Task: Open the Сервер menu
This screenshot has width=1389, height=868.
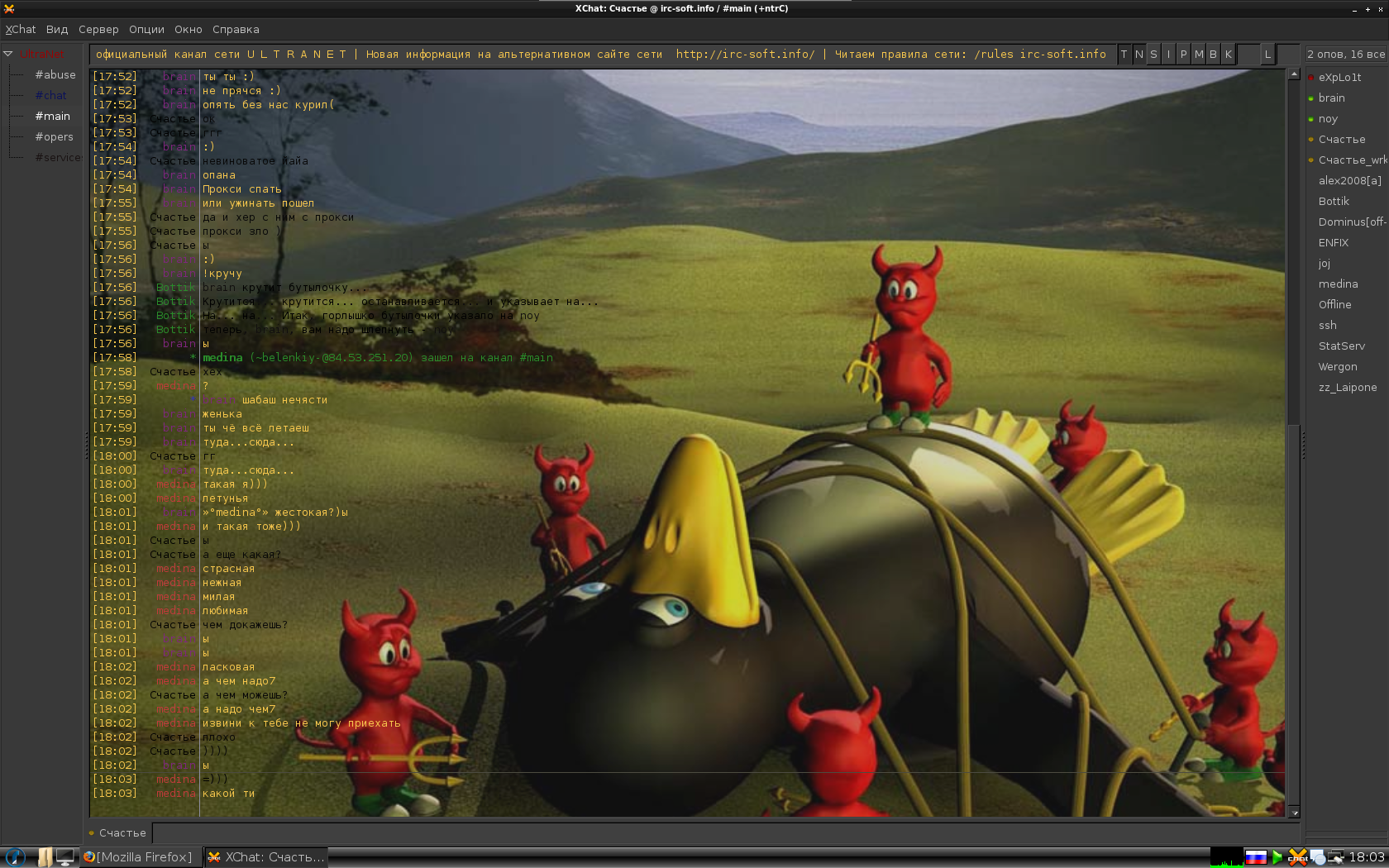Action: point(98,29)
